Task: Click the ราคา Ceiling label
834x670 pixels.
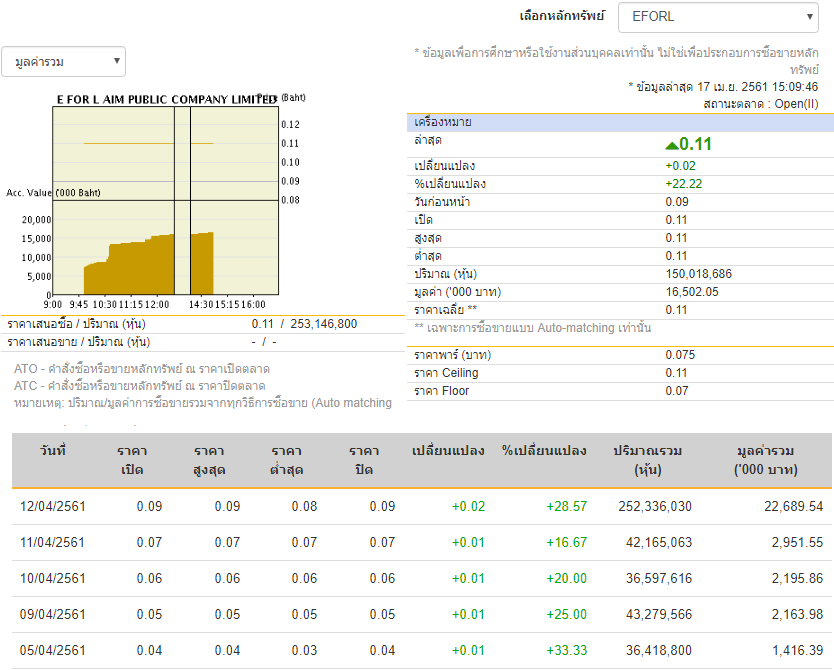Action: [446, 373]
